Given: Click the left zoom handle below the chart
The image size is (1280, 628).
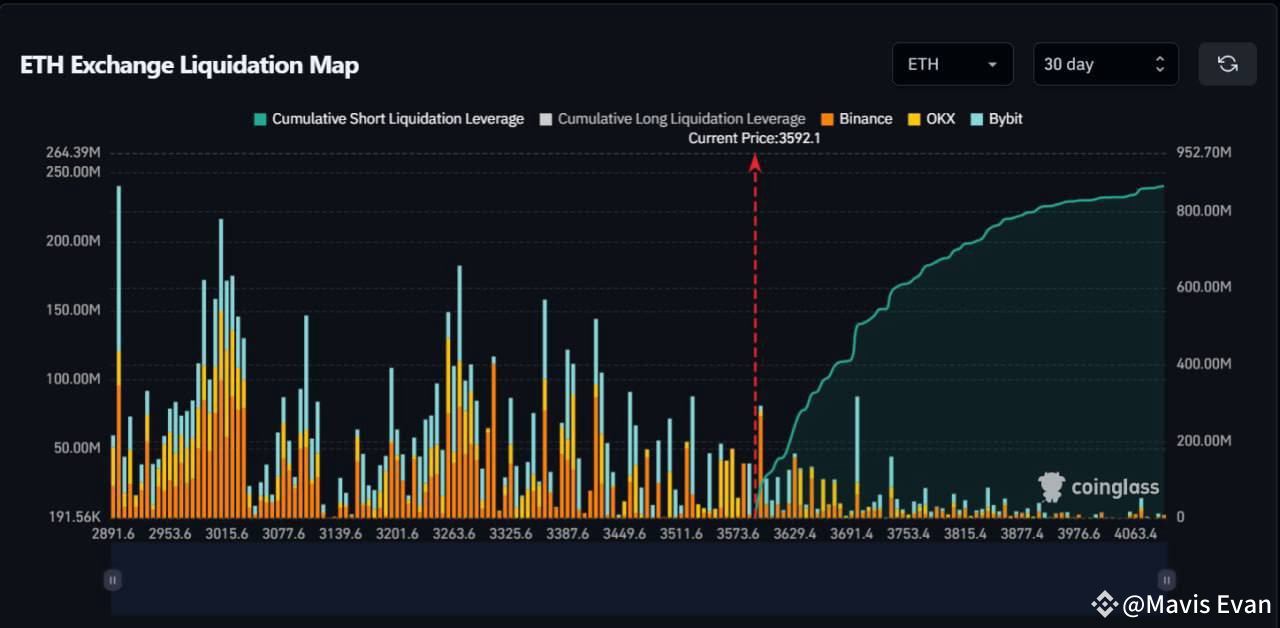Looking at the screenshot, I should point(113,579).
